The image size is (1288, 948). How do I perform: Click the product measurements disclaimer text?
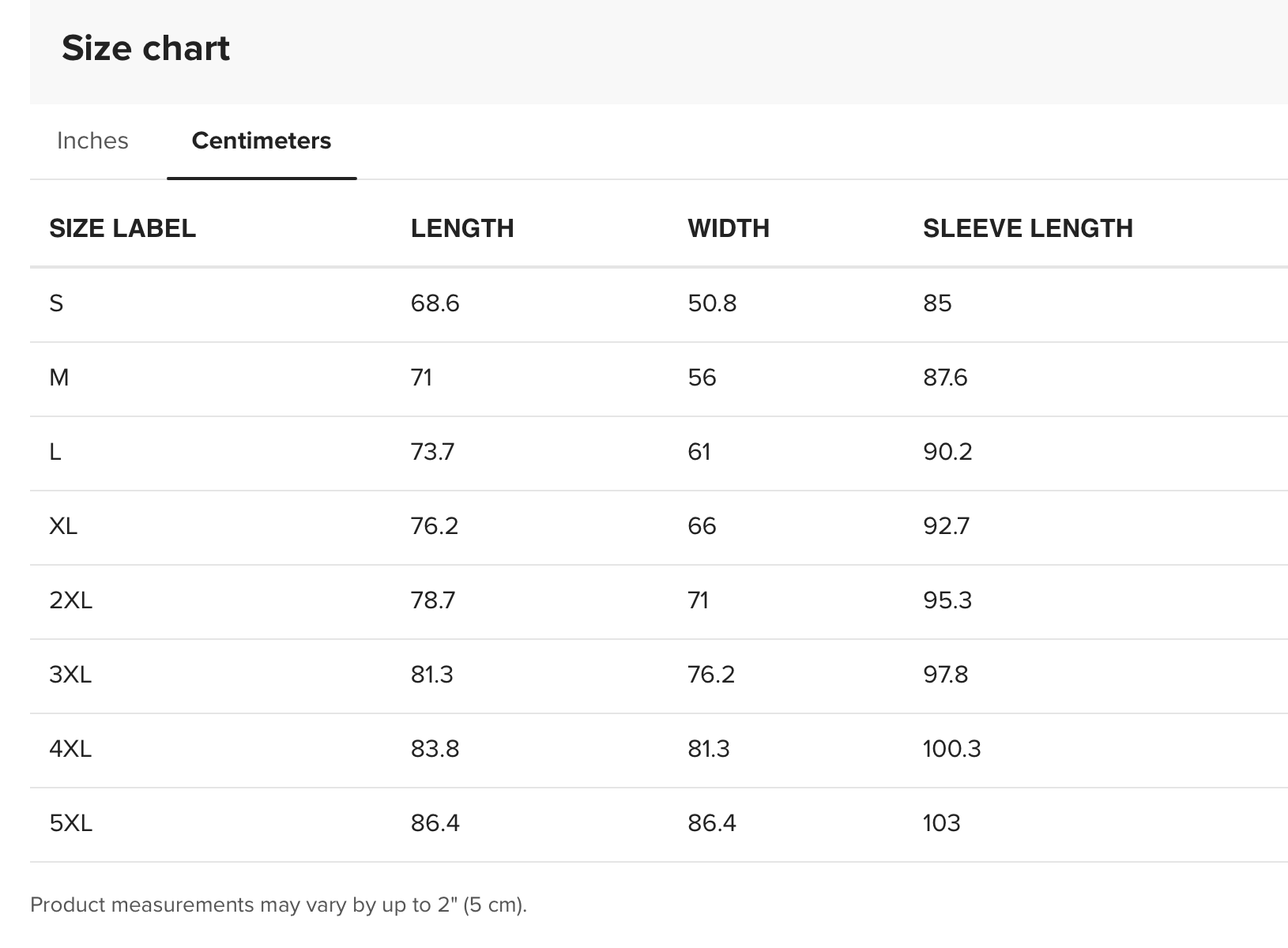(278, 905)
